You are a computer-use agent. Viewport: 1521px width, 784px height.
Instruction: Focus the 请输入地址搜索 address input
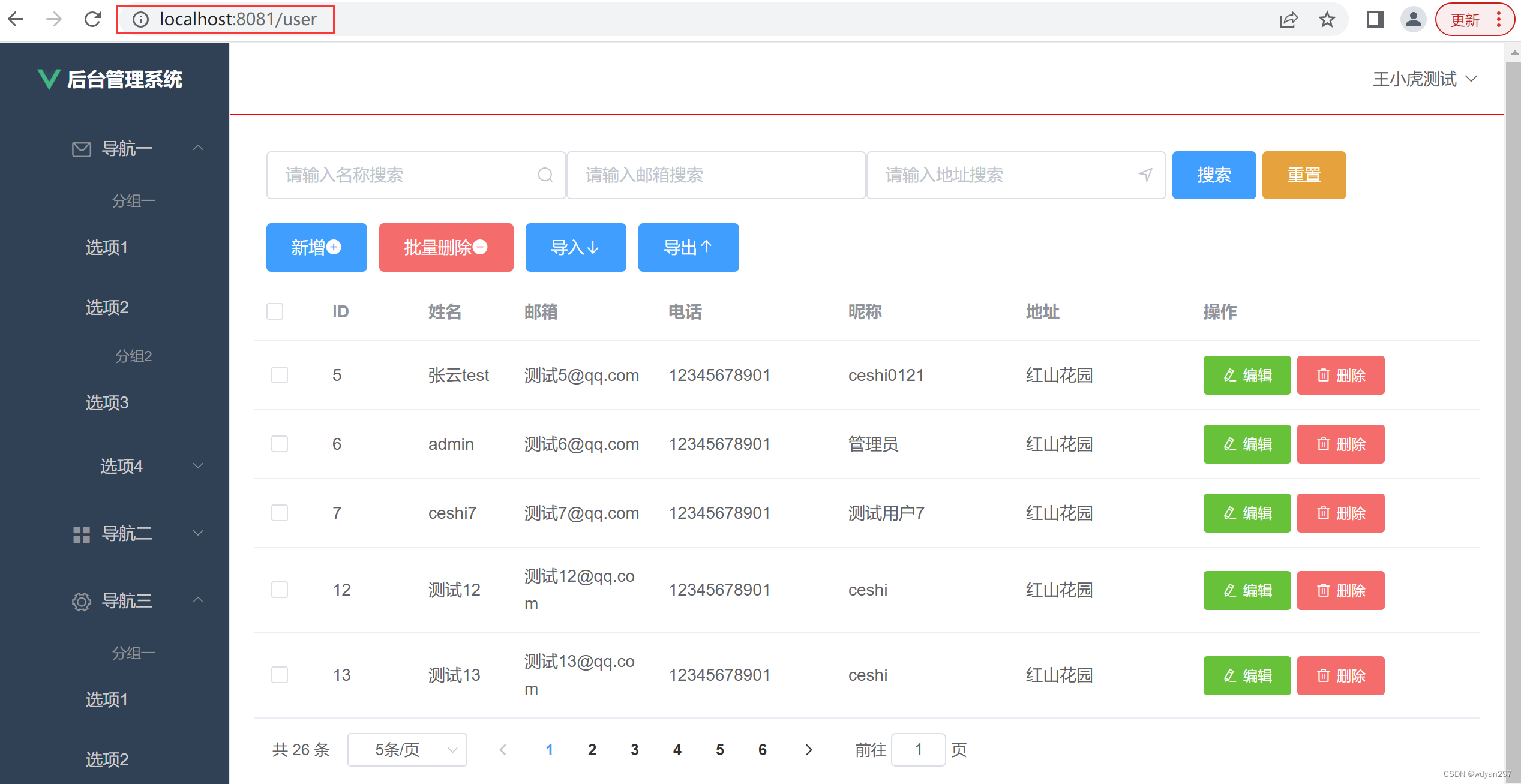tap(1016, 175)
